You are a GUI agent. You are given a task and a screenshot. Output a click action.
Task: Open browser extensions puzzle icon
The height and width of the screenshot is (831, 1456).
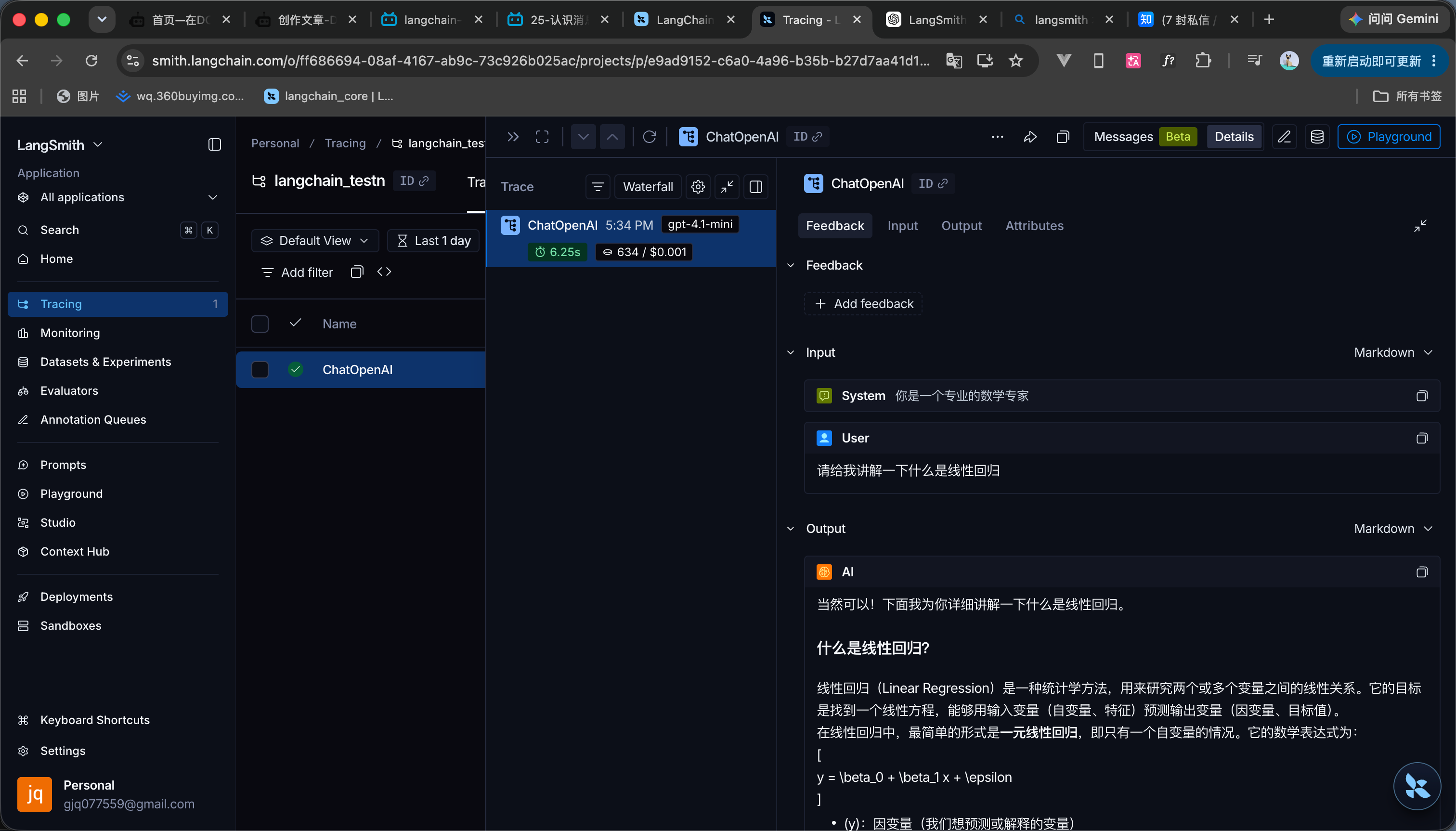click(1203, 61)
